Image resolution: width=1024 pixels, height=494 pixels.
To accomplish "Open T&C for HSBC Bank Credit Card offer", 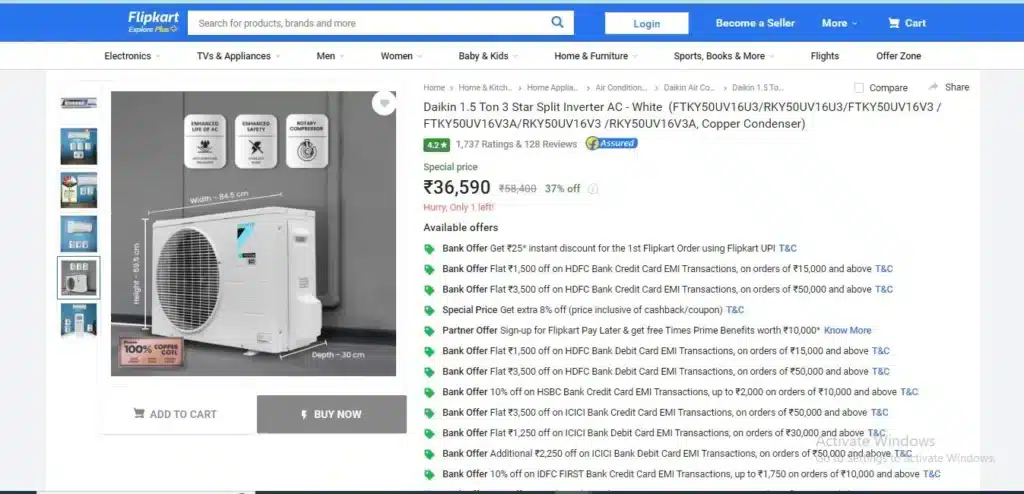I will click(x=909, y=393).
